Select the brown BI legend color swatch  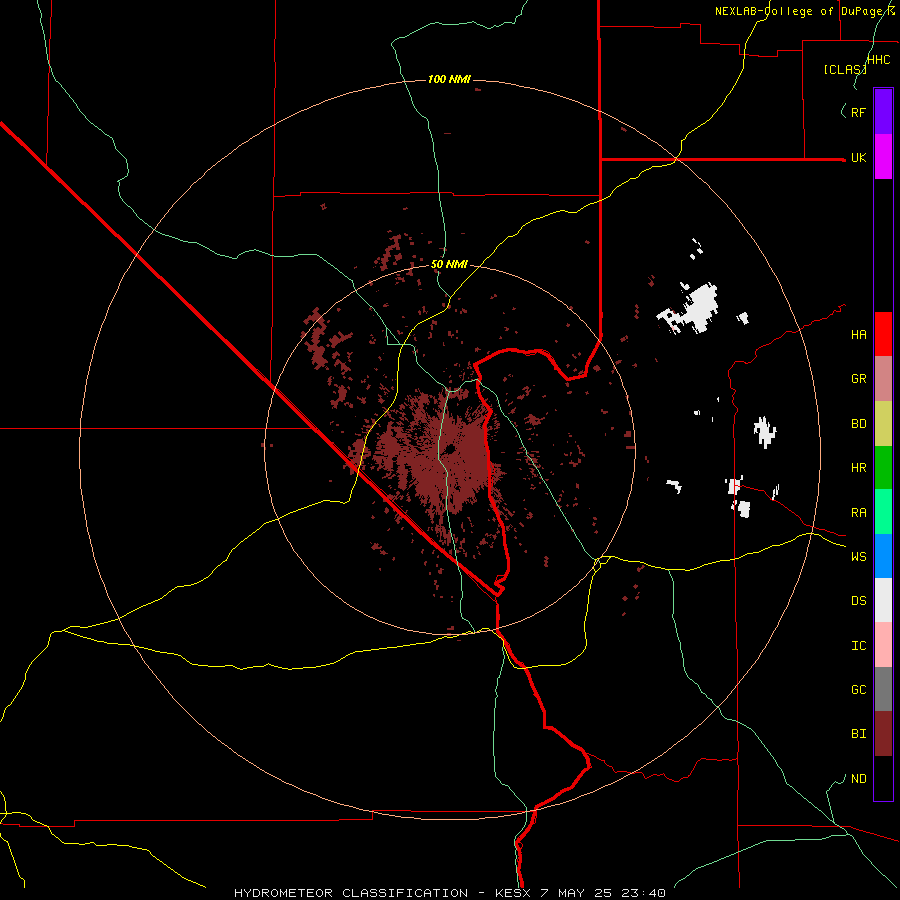point(883,734)
